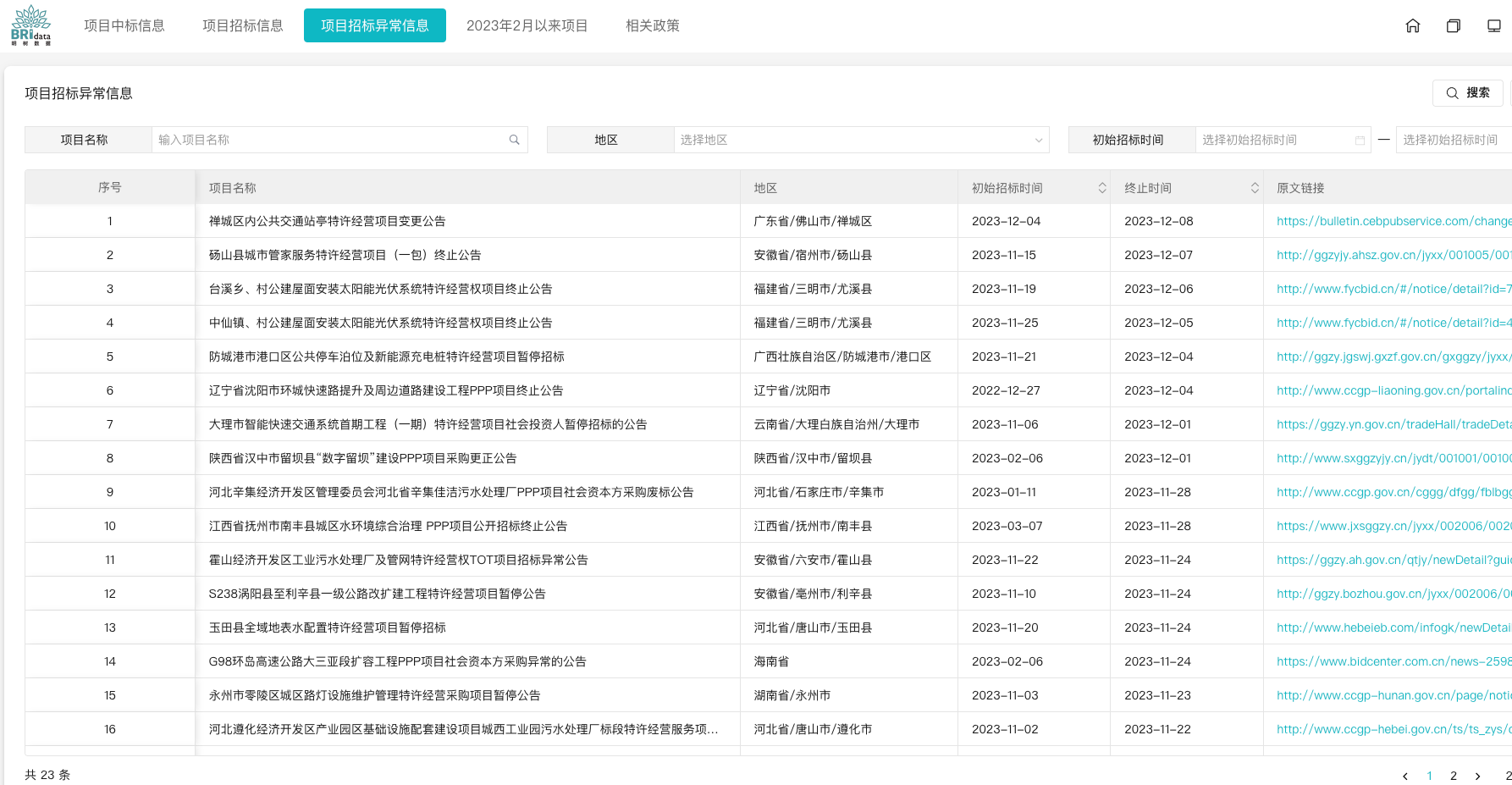This screenshot has height=785, width=1512.
Task: Open 2023年2月以来项目 tab
Action: tap(527, 25)
